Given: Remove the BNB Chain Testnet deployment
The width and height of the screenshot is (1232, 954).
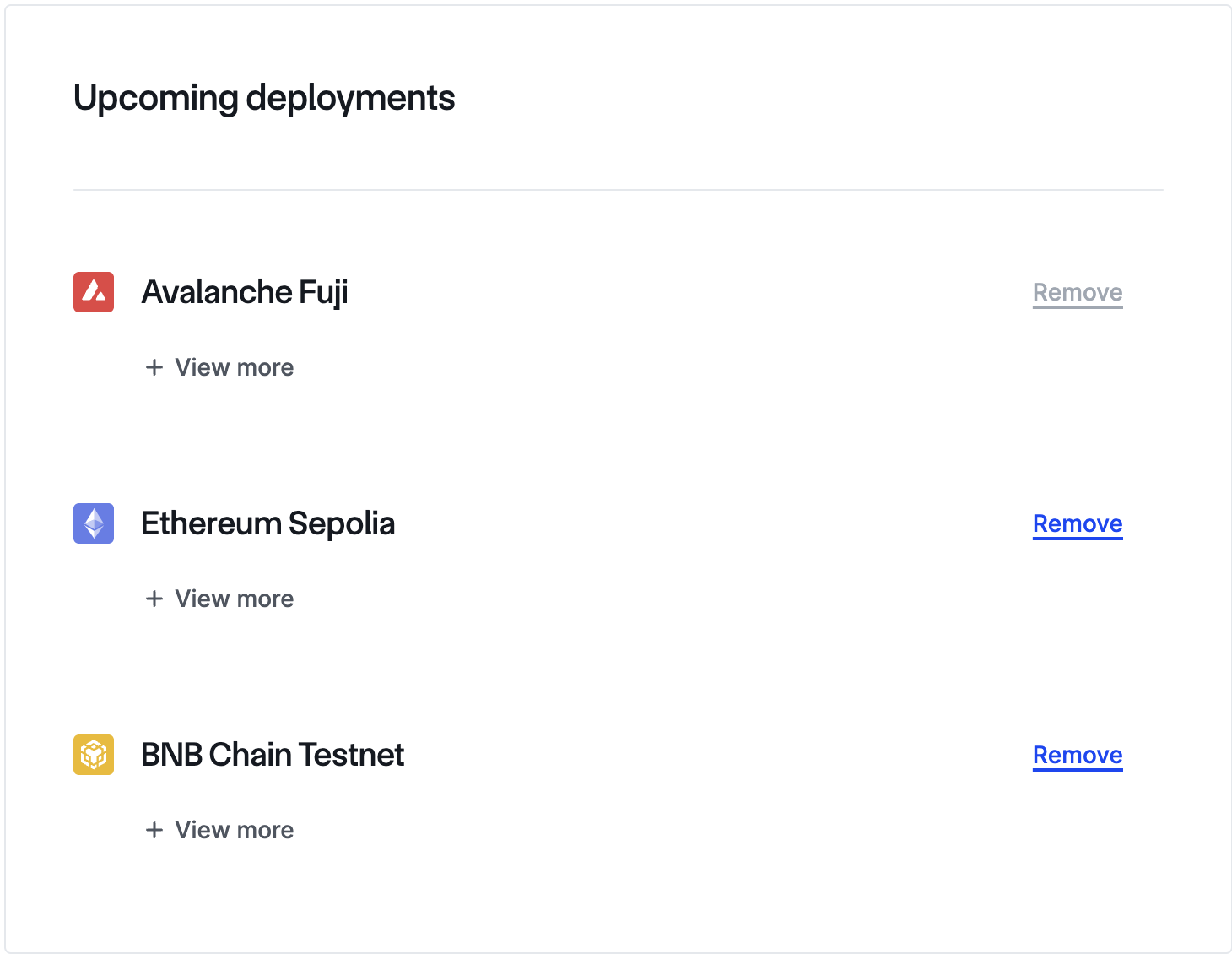Looking at the screenshot, I should [x=1077, y=755].
